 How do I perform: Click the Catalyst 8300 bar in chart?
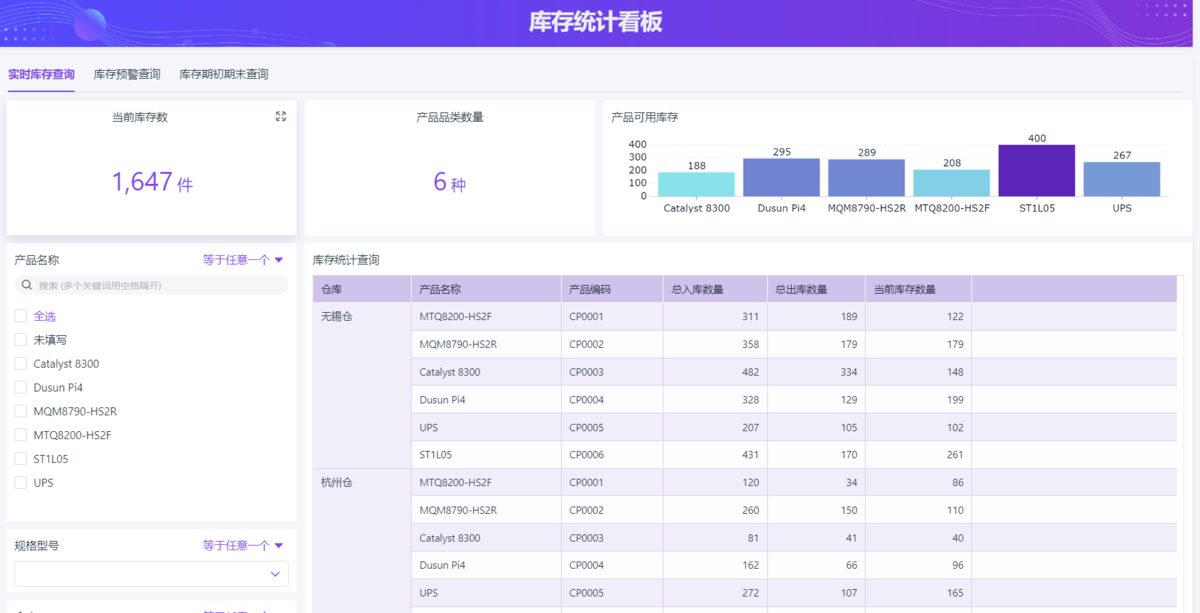(696, 184)
